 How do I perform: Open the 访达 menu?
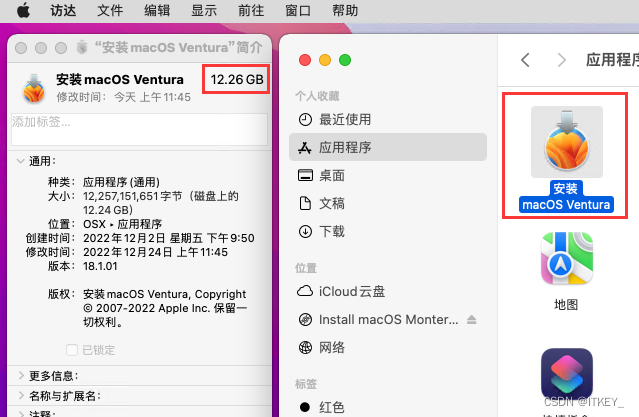(63, 10)
